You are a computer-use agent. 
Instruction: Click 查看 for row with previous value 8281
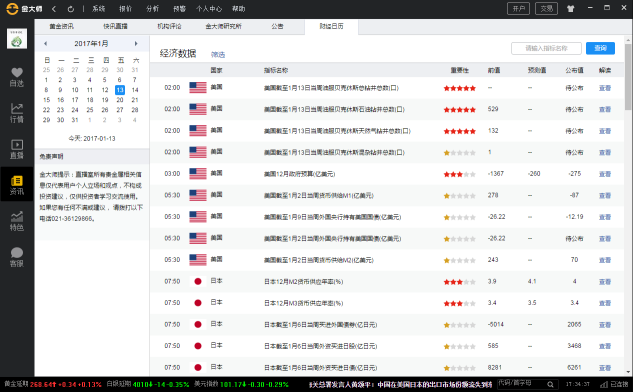click(605, 368)
